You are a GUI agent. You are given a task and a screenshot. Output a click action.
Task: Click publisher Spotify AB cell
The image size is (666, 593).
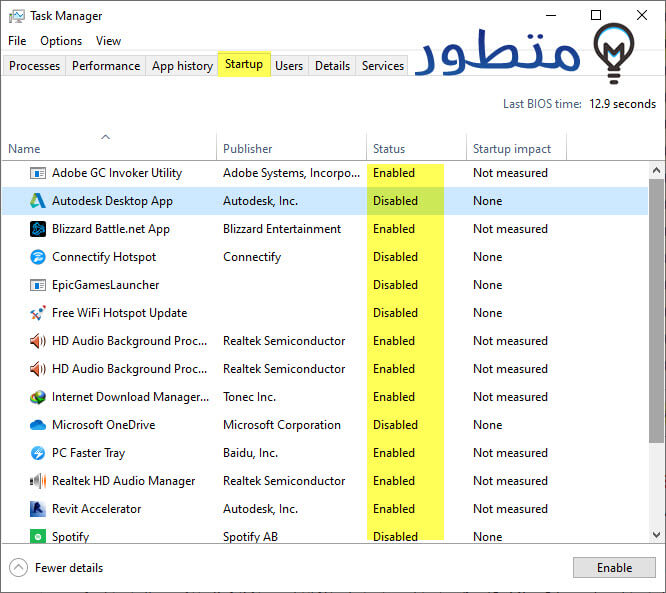point(250,537)
